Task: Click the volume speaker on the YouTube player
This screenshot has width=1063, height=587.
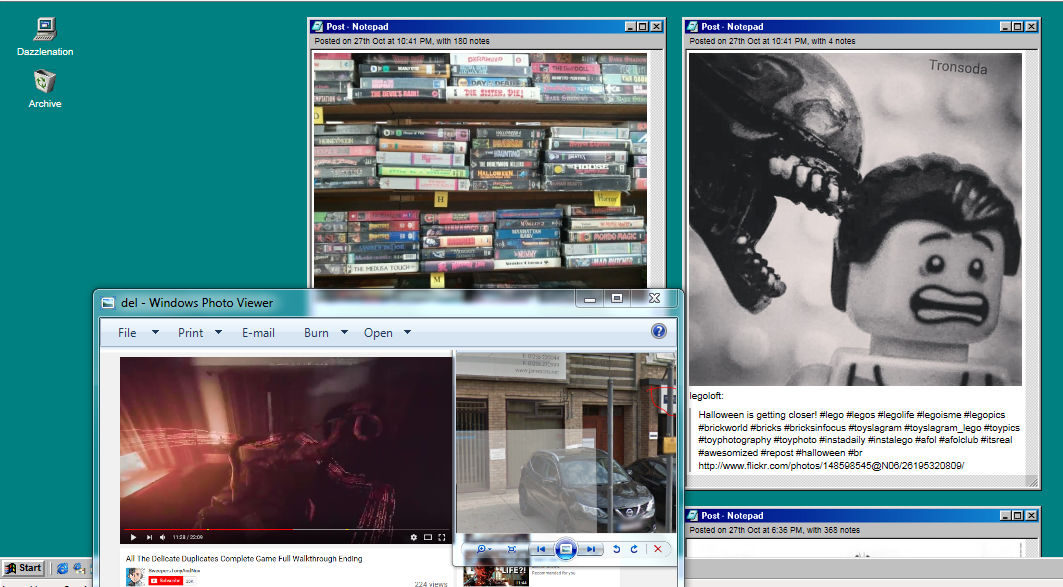Action: [x=163, y=538]
